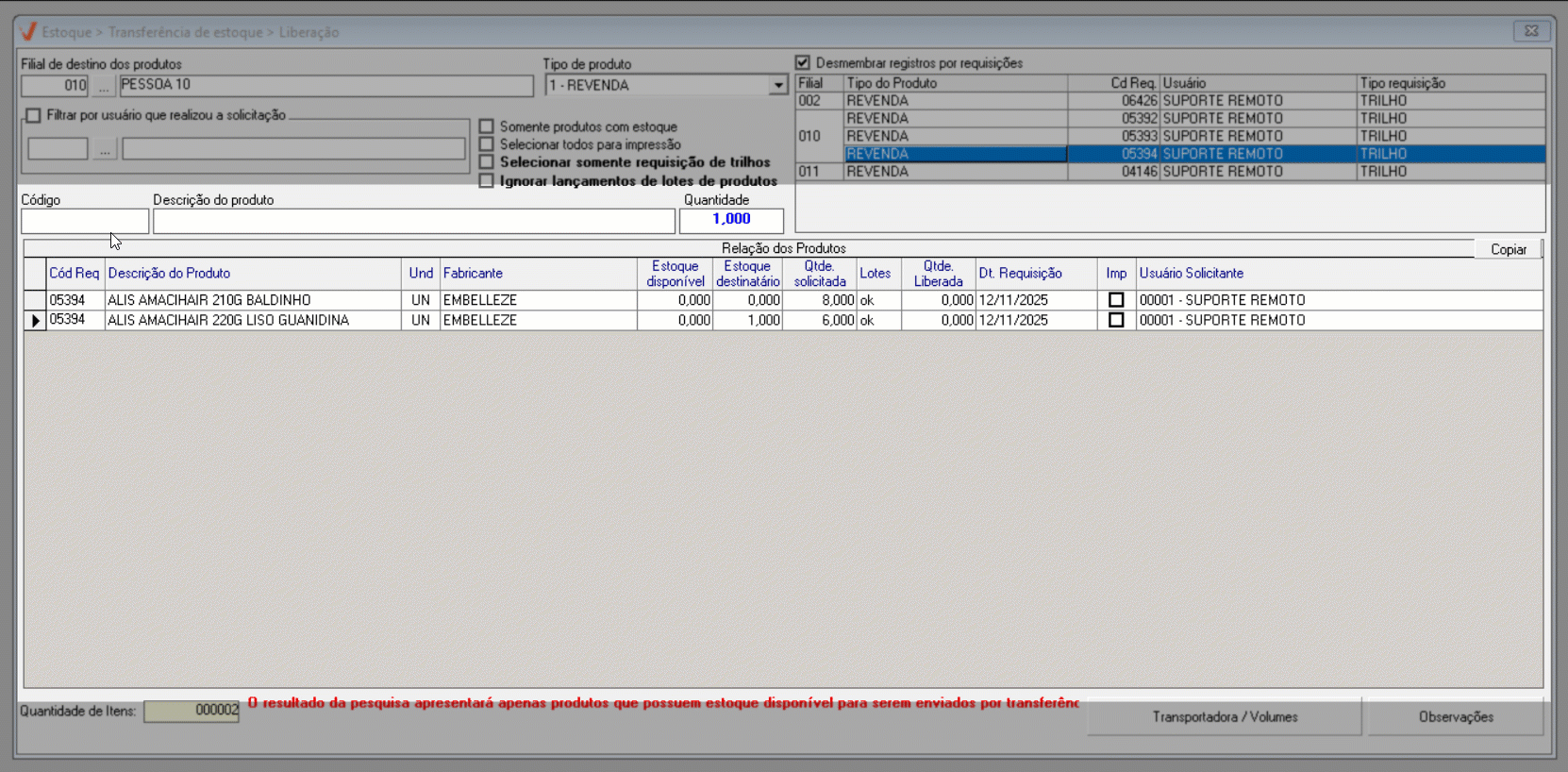This screenshot has height=772, width=1568.
Task: Open lookup for Filial de destino
Action: pos(104,86)
